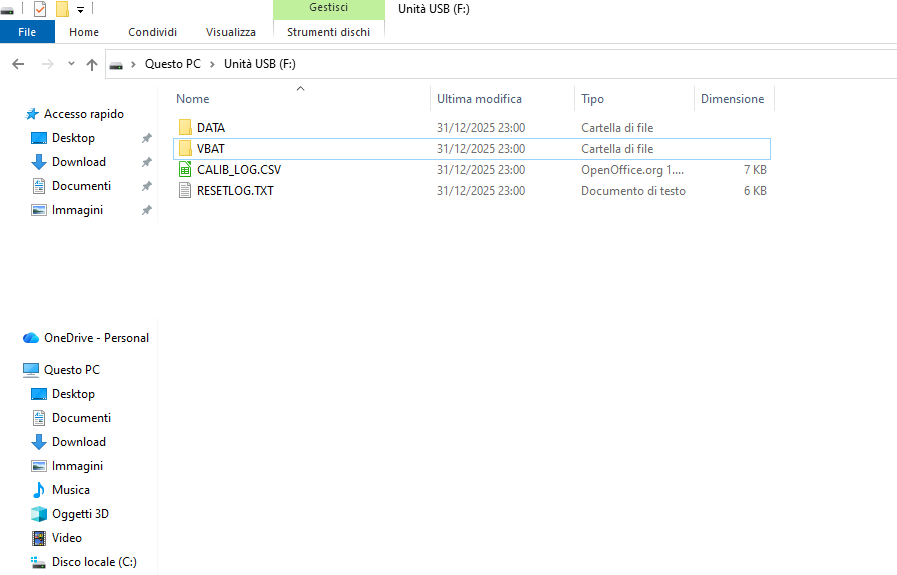Click the Documento di testo type cell
897x575 pixels.
[x=633, y=191]
